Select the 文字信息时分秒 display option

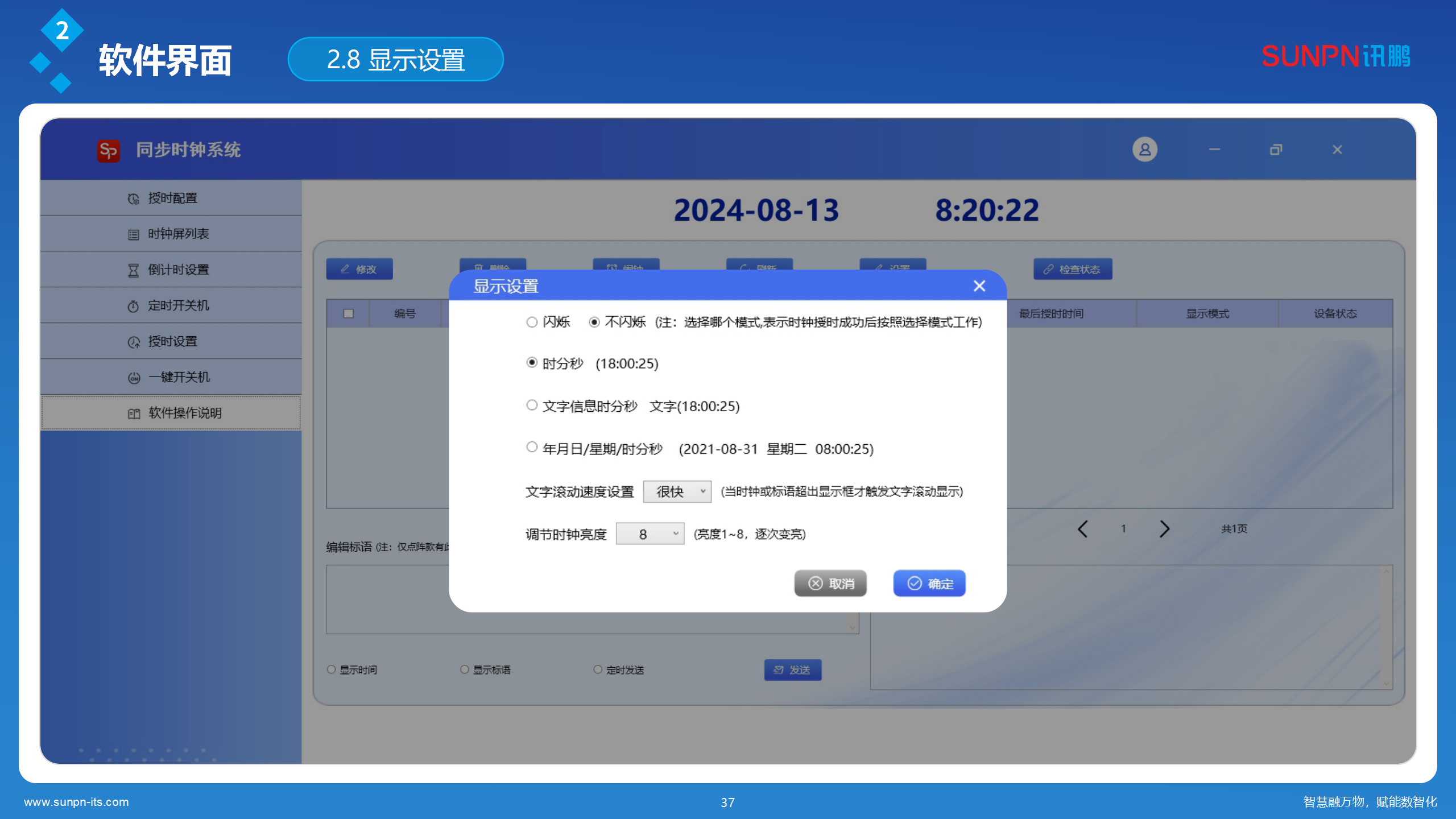click(x=532, y=405)
